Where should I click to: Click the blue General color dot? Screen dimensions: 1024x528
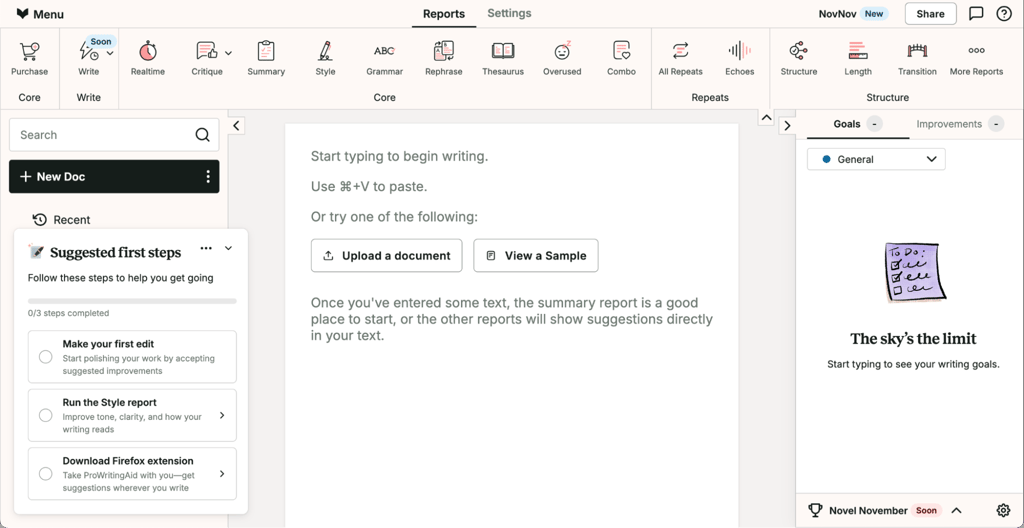click(x=826, y=159)
